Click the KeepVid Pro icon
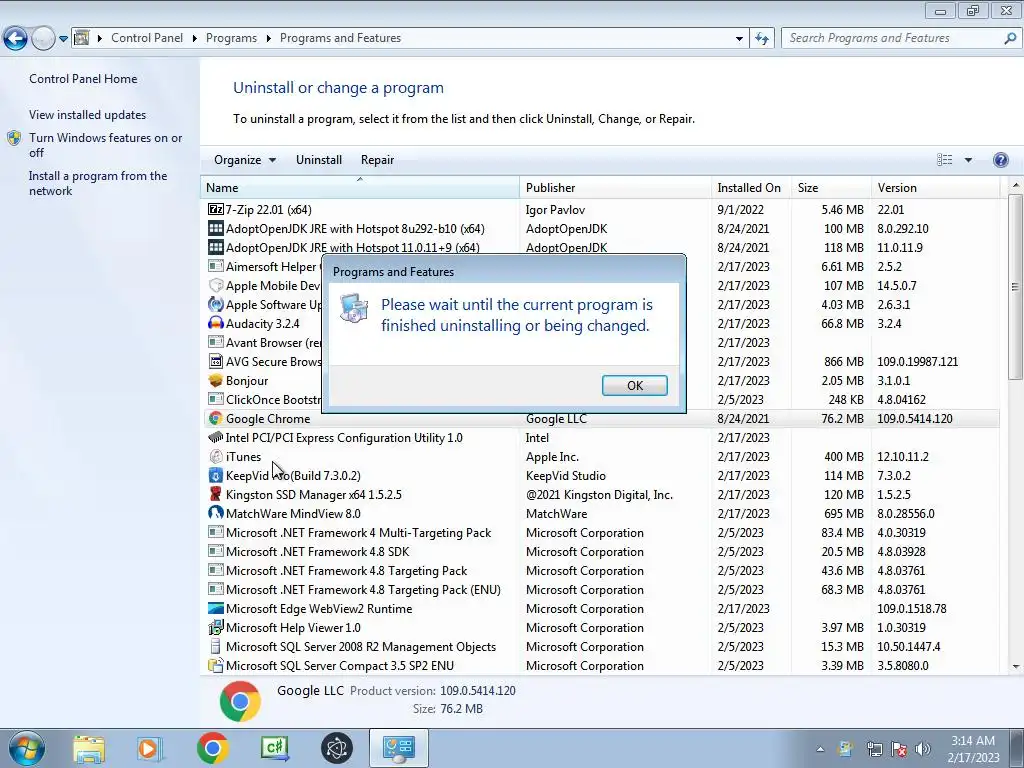 pyautogui.click(x=216, y=475)
